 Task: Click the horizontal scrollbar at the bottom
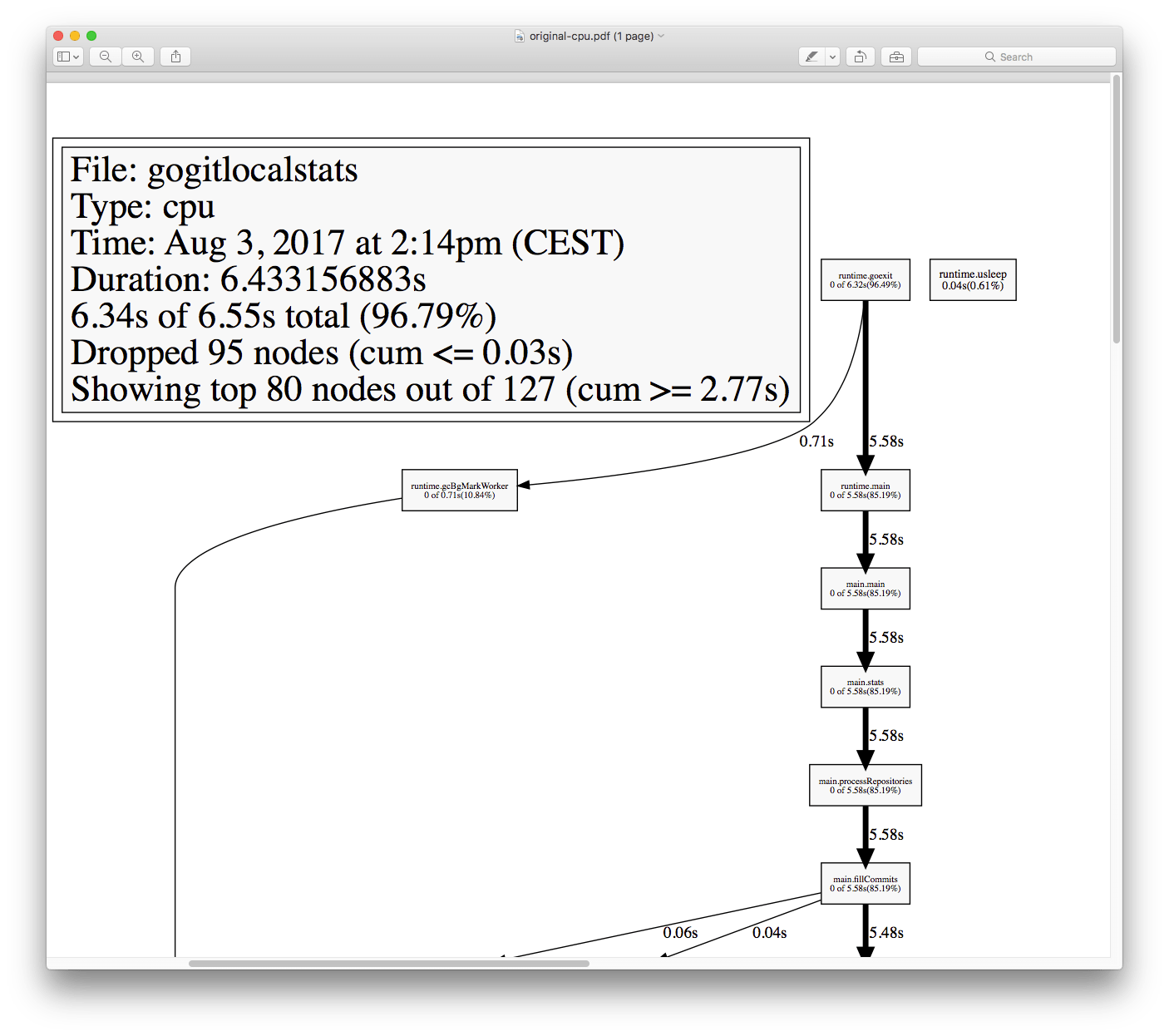[388, 964]
